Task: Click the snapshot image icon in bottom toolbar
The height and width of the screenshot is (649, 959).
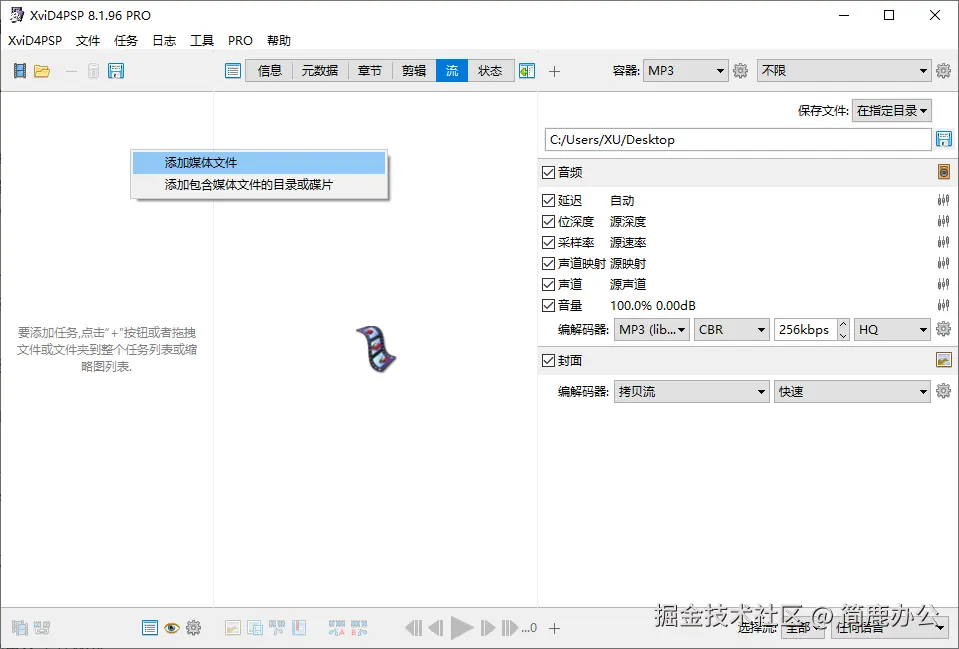Action: [233, 628]
